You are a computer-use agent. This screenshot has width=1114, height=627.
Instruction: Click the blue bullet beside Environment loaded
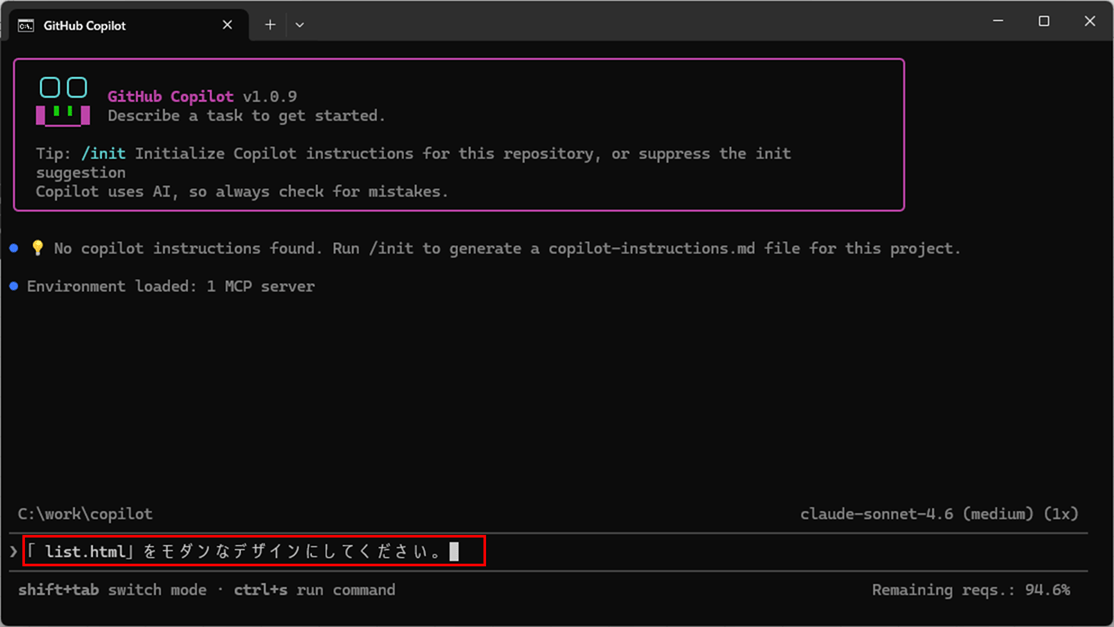14,286
